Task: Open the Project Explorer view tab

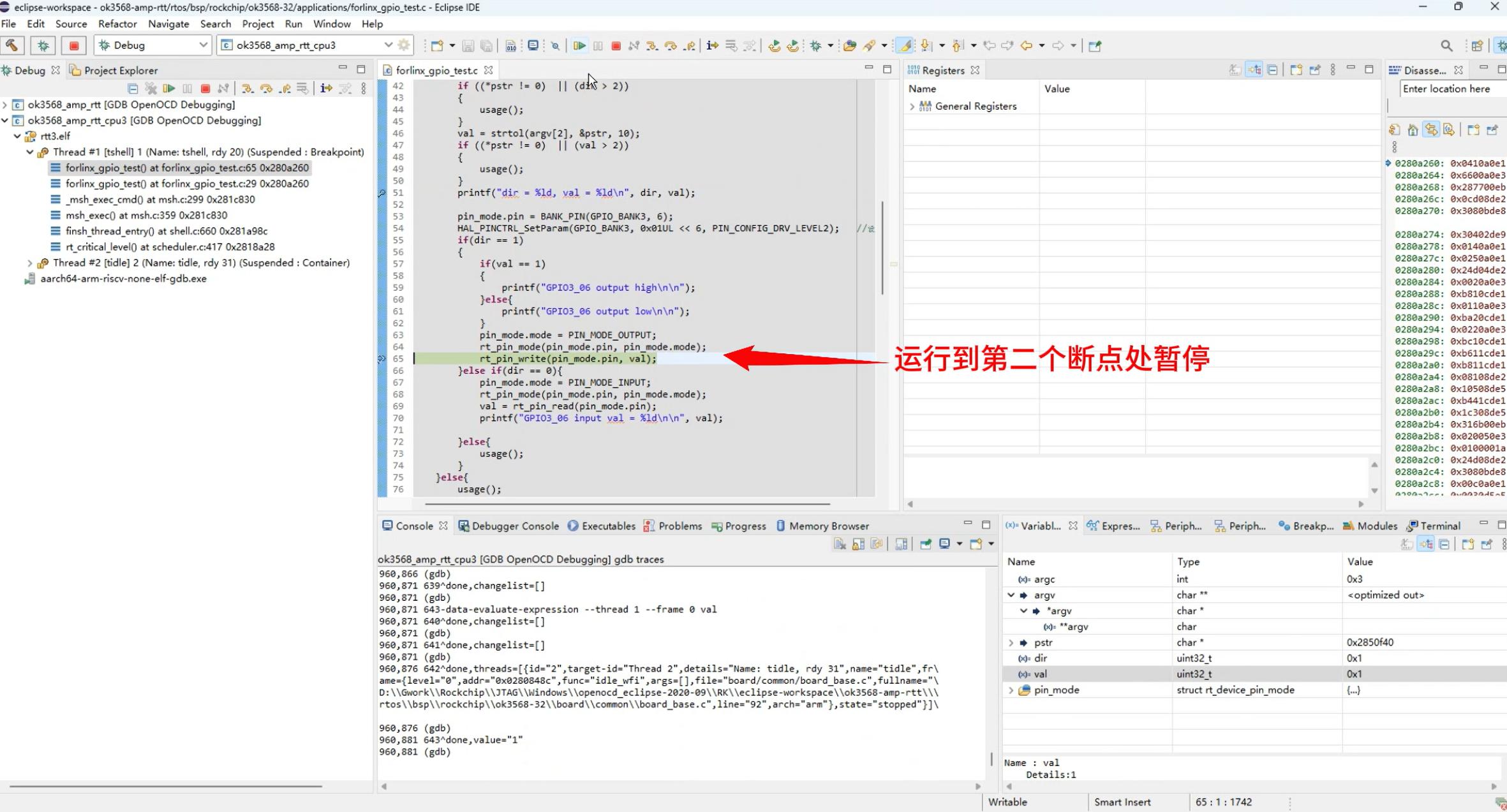Action: pyautogui.click(x=114, y=70)
